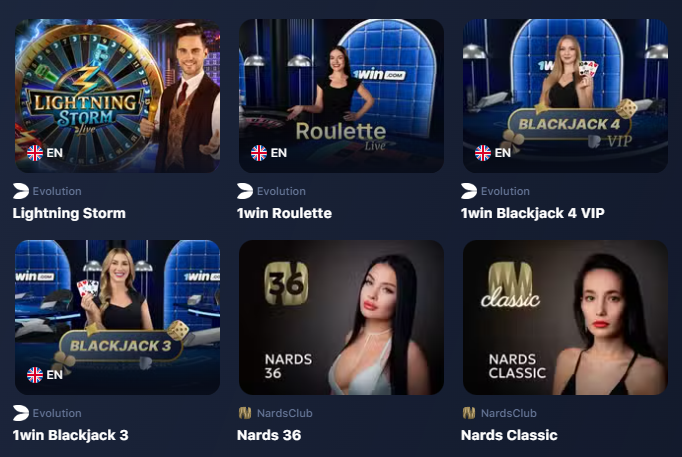Click UK flag icon on Lightning Storm card

tap(35, 153)
